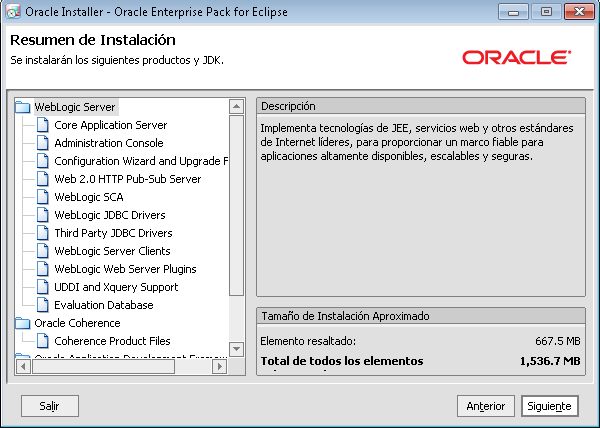Select the WebLogic Server tree node
The width and height of the screenshot is (600, 428).
[75, 107]
